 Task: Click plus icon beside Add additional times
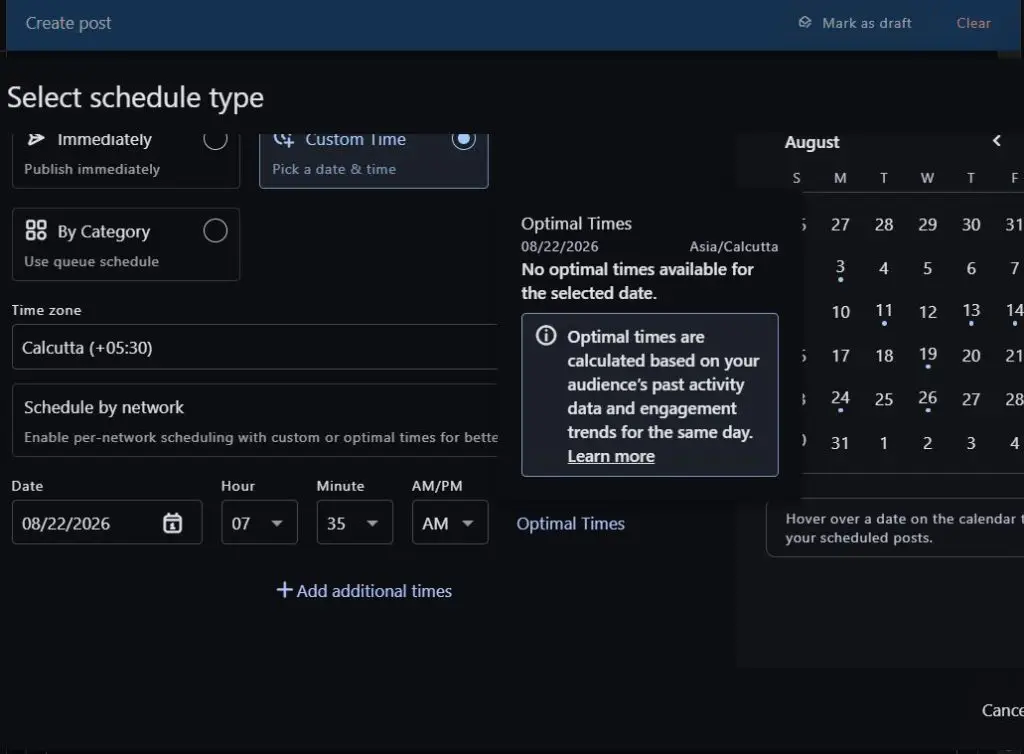[284, 590]
